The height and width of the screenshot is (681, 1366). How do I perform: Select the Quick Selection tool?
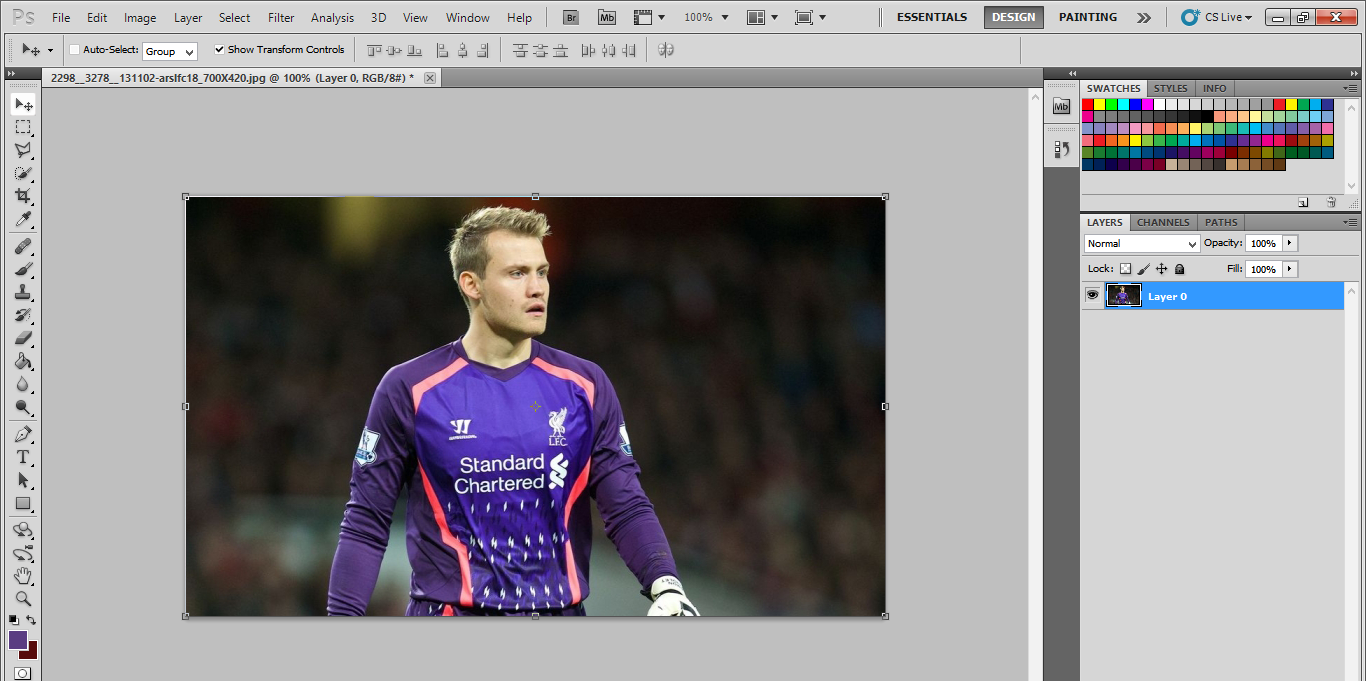[23, 173]
